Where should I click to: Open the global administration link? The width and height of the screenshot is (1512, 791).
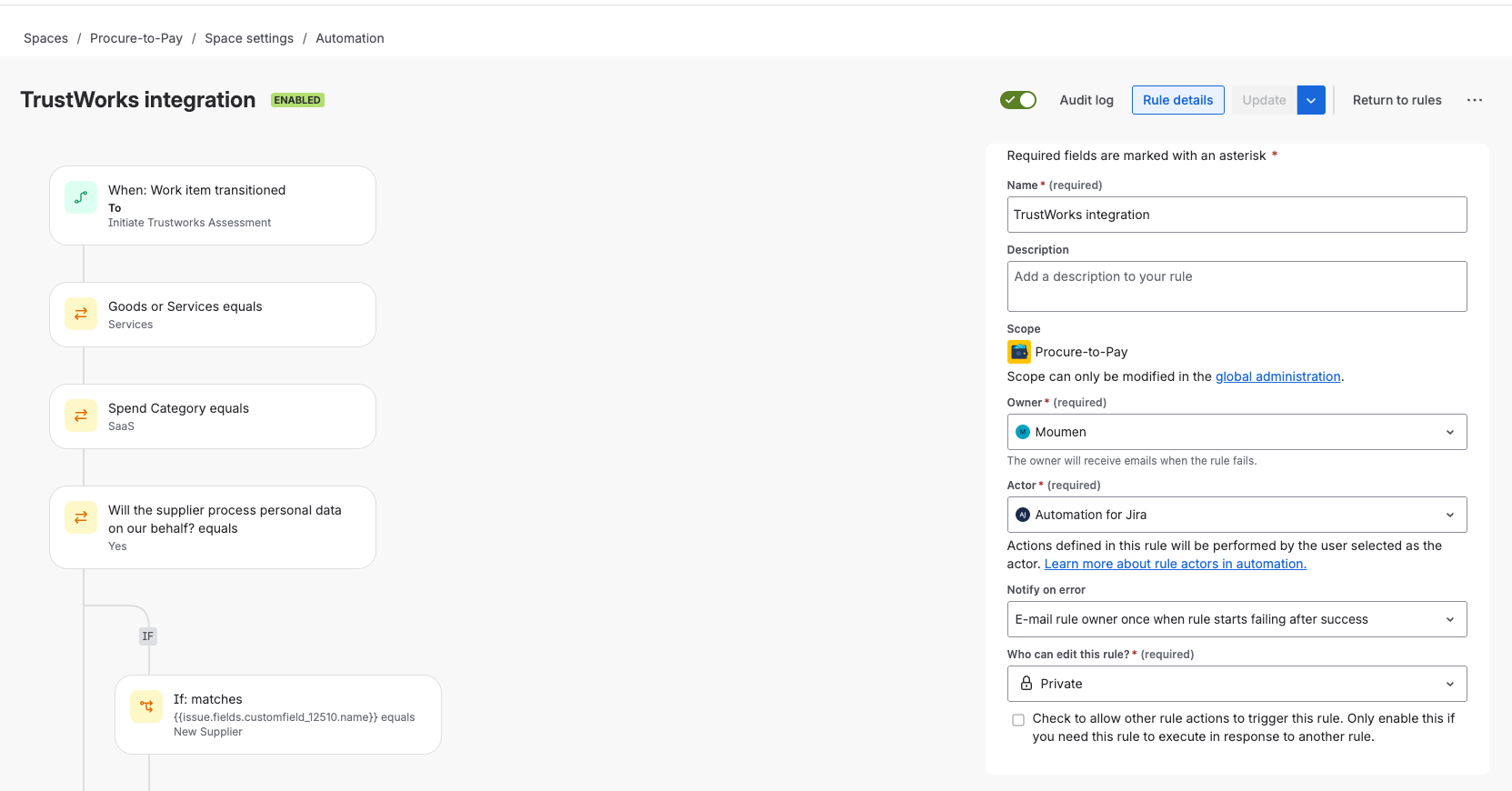pyautogui.click(x=1278, y=376)
